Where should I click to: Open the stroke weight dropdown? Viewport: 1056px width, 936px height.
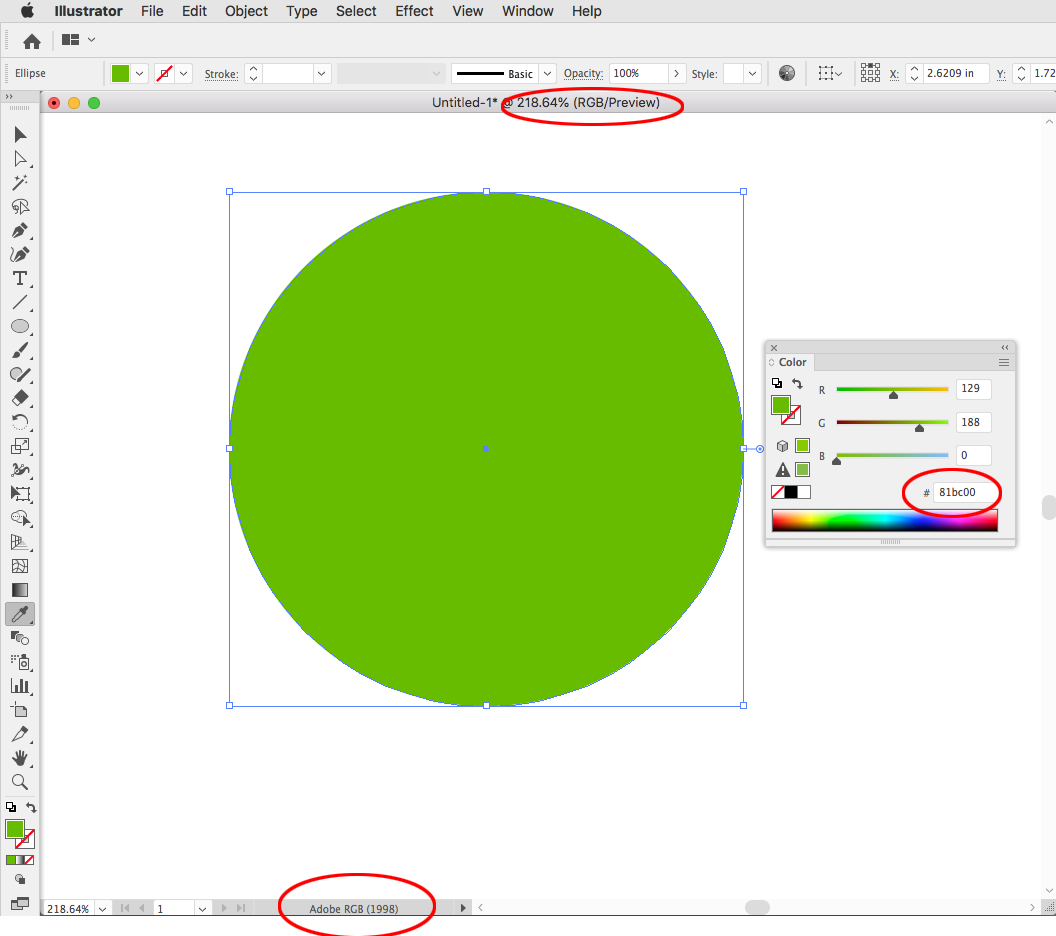tap(320, 73)
